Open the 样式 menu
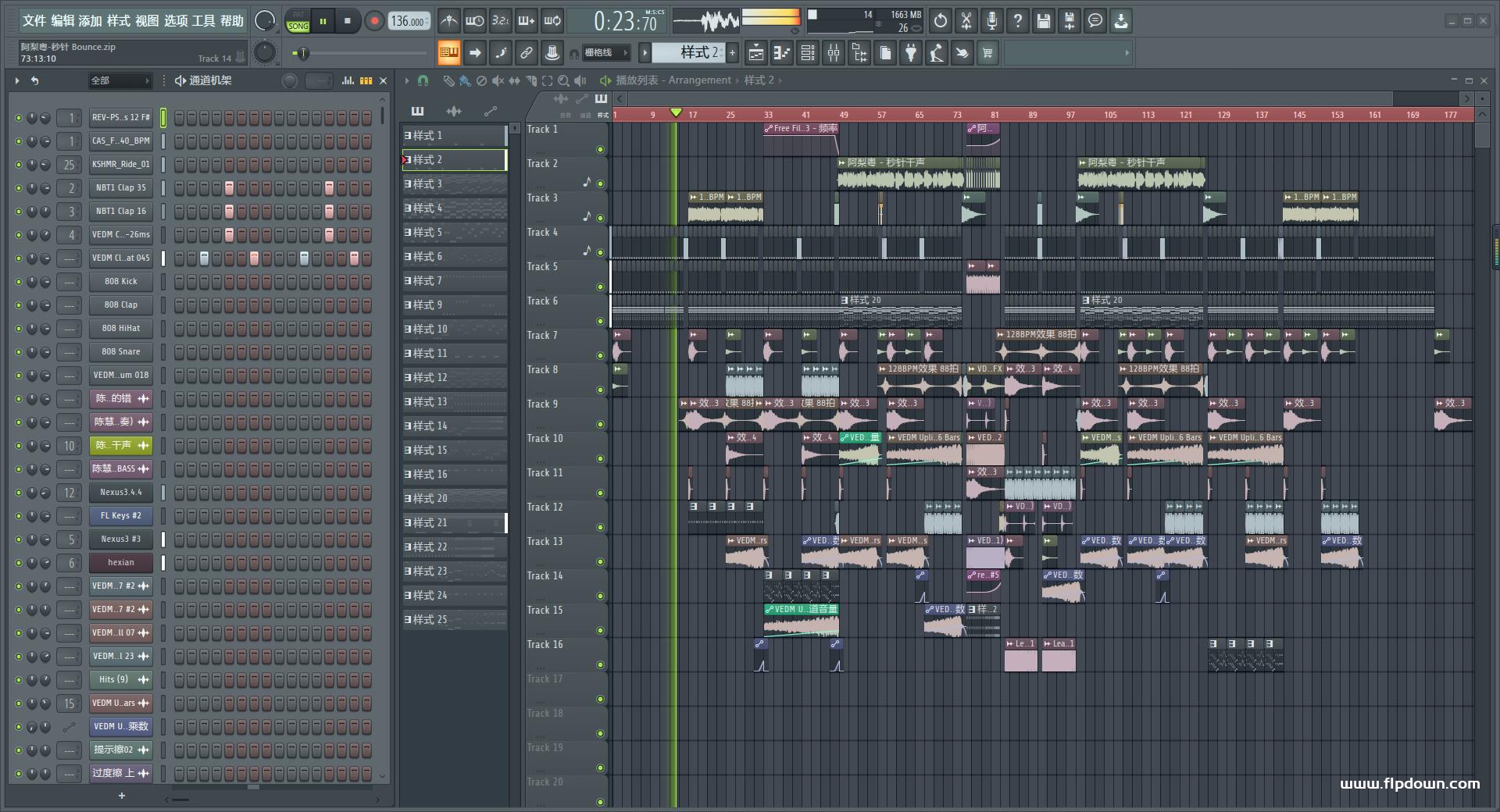This screenshot has width=1500, height=812. pos(119,21)
